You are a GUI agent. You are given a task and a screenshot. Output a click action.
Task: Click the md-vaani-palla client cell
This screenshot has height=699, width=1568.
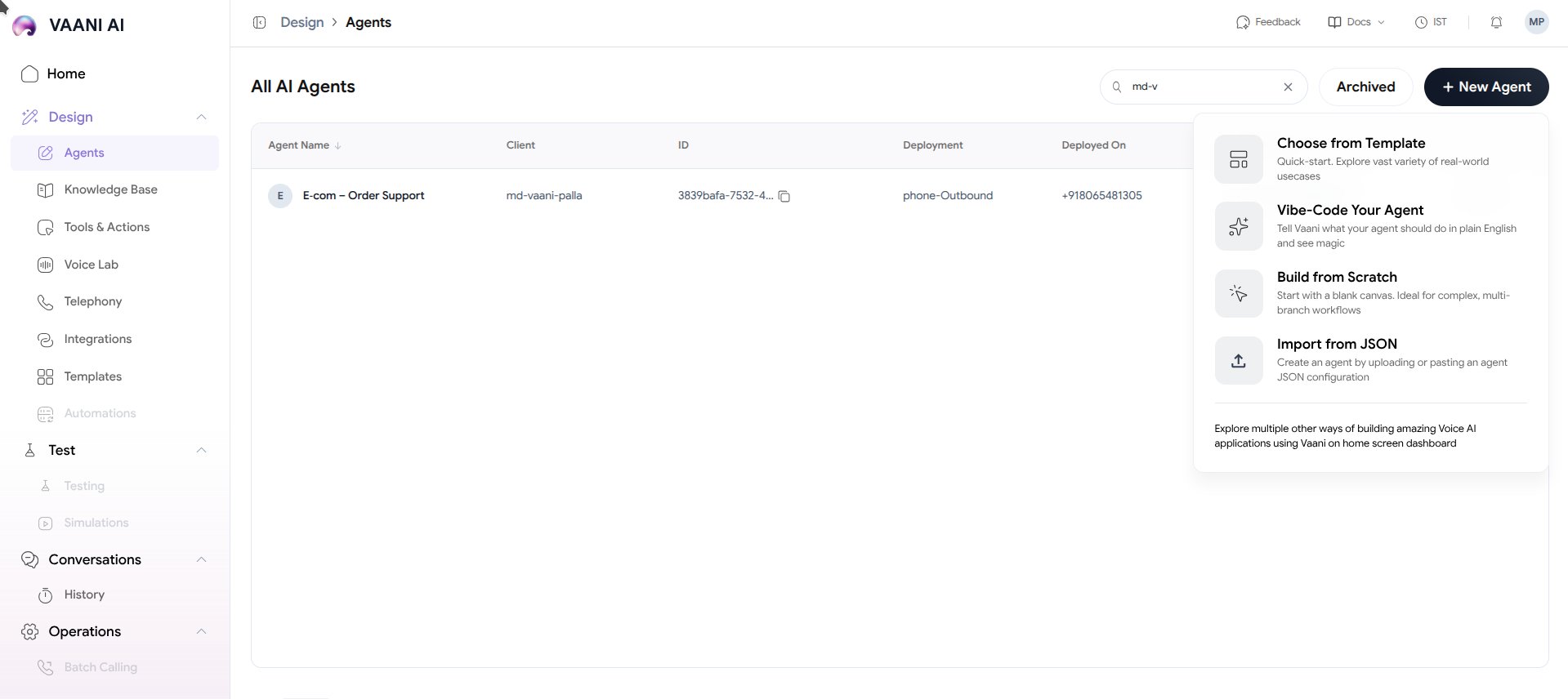(544, 196)
